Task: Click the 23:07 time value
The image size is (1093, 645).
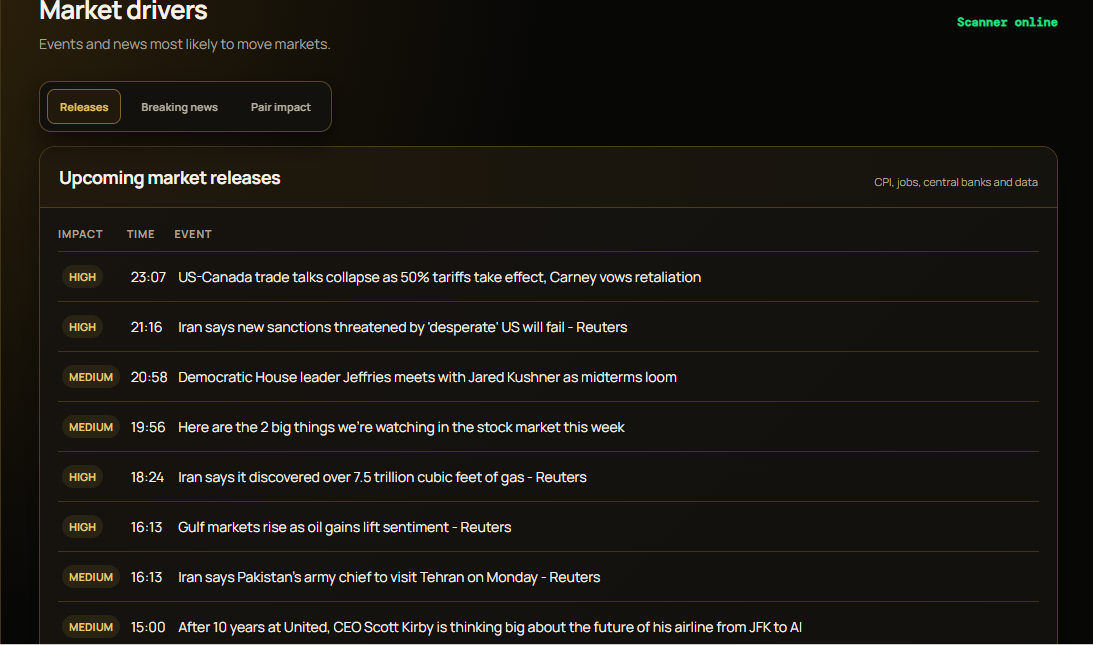Action: pos(148,278)
